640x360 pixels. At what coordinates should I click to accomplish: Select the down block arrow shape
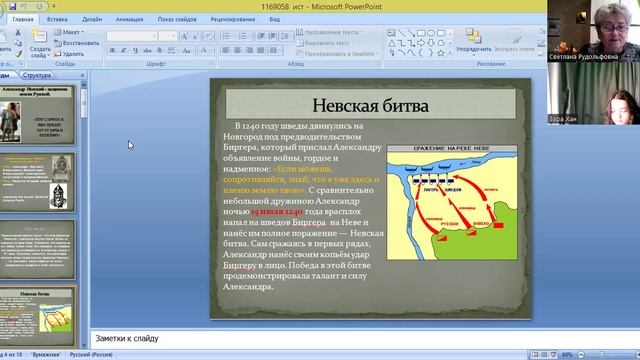click(x=431, y=43)
